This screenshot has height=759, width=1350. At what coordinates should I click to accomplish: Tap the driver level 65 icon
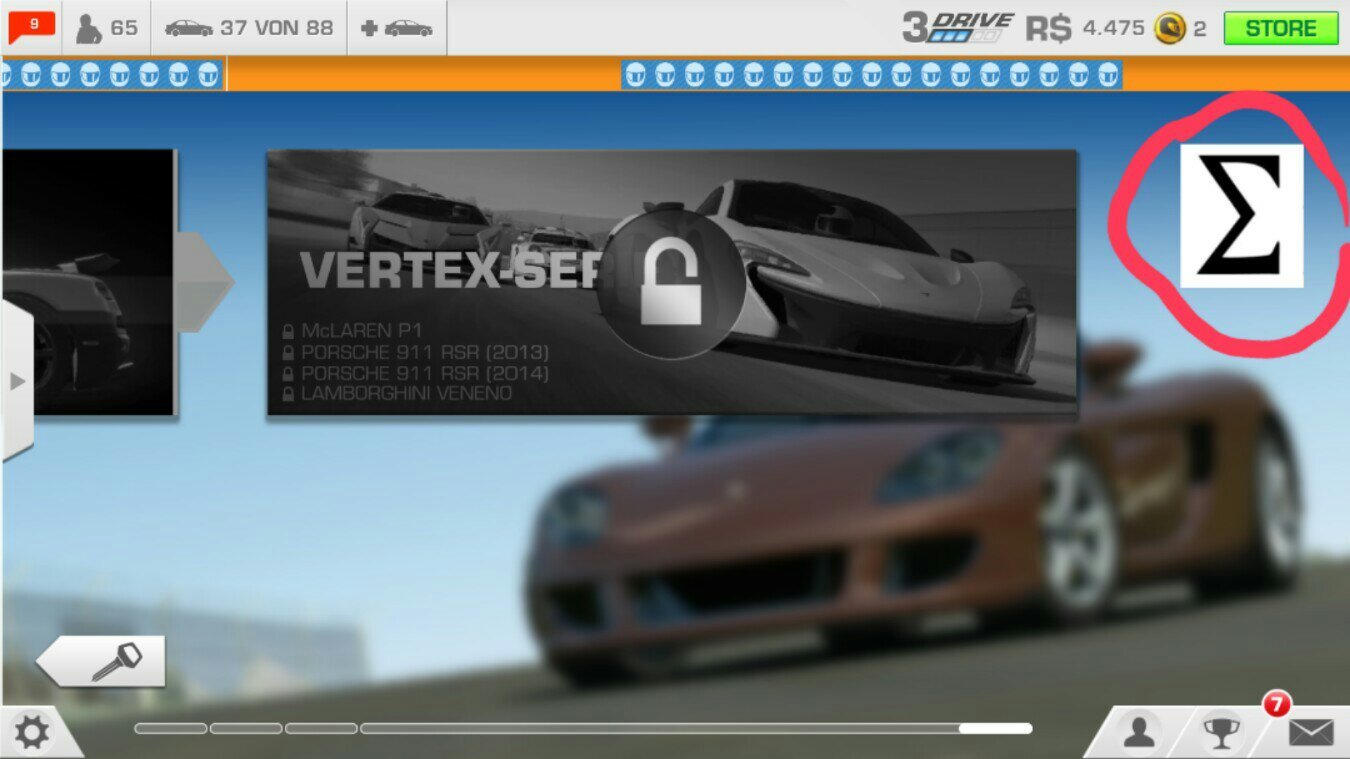108,28
